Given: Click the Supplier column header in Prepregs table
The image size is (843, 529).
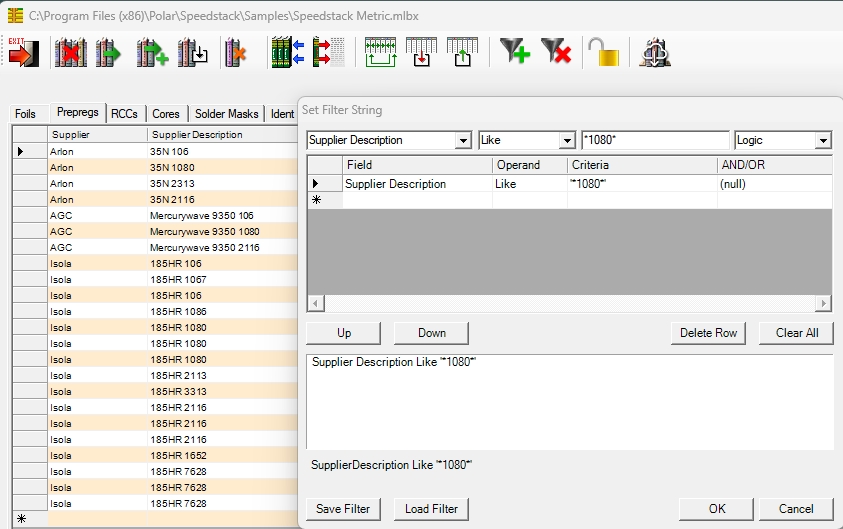Looking at the screenshot, I should (97, 134).
